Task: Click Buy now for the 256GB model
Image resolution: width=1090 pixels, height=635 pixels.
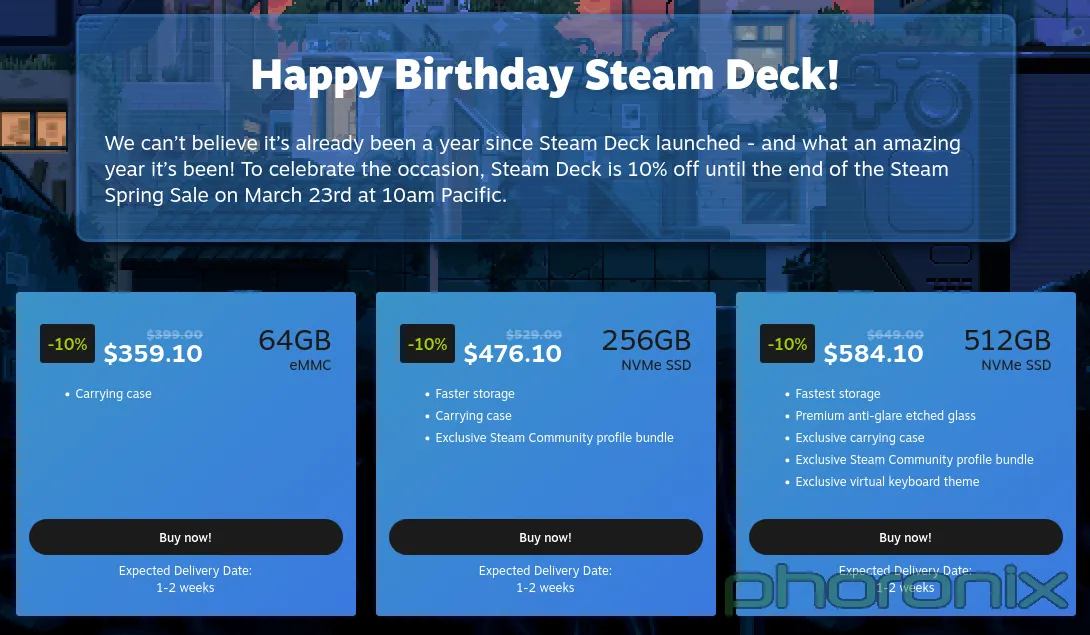Action: 546,537
